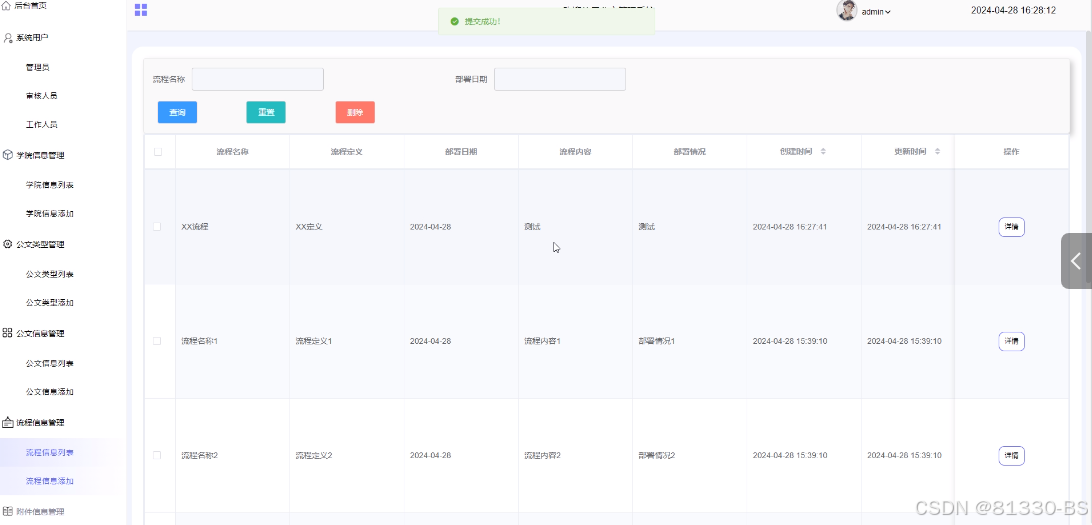Screen dimensions: 1092x525
Task: Open 详情 for the 流程名称1 row
Action: [x=1011, y=341]
